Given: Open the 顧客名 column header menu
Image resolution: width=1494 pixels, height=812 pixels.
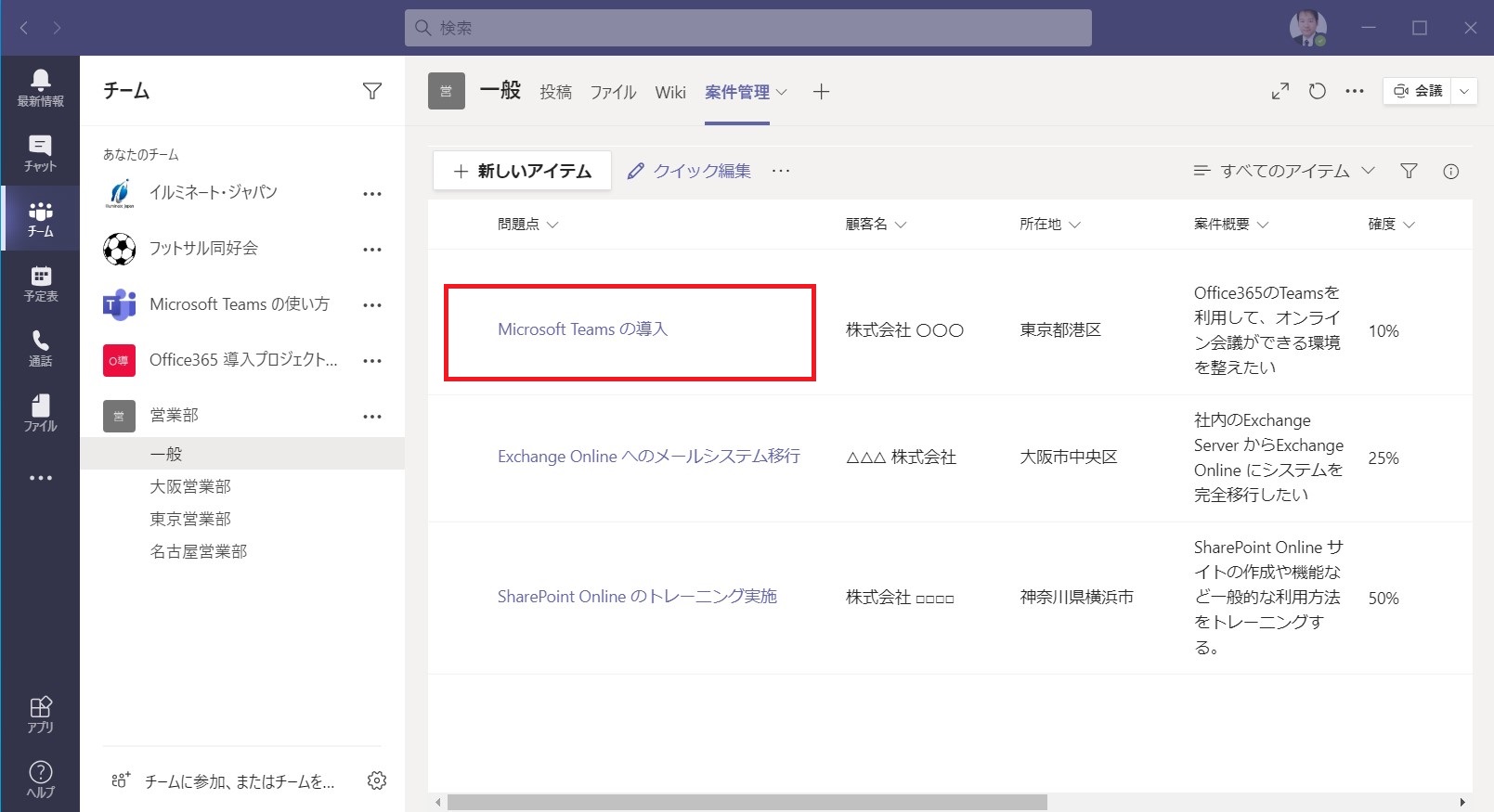Looking at the screenshot, I should tap(876, 225).
